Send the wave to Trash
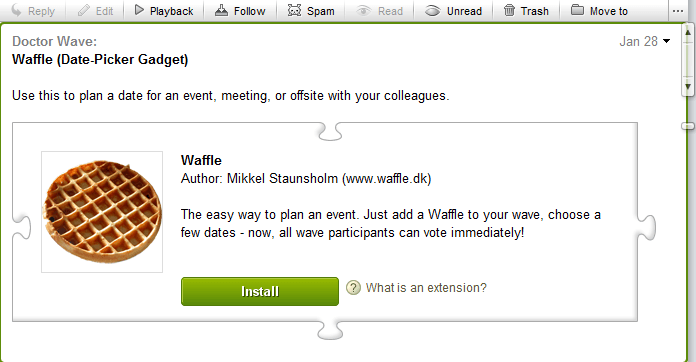The width and height of the screenshot is (696, 362). point(526,11)
